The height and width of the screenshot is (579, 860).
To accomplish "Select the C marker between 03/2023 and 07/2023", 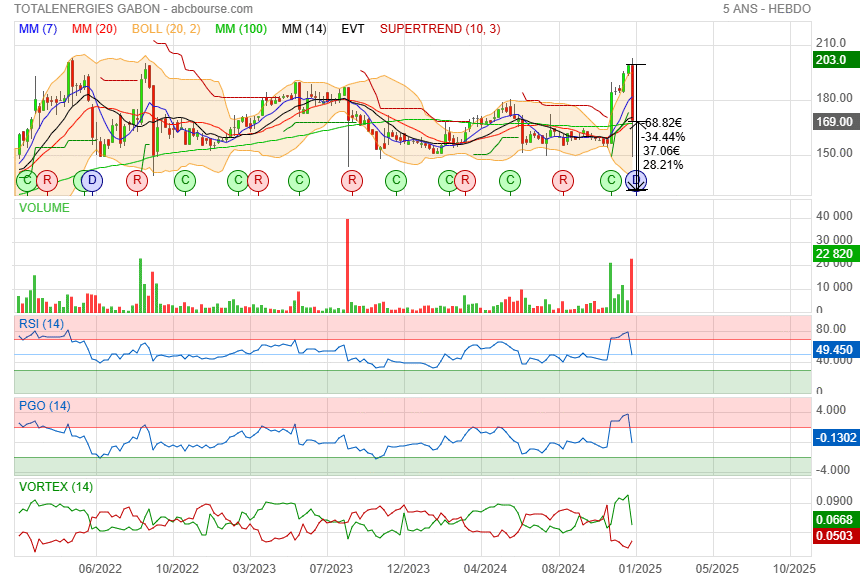I will tap(299, 180).
